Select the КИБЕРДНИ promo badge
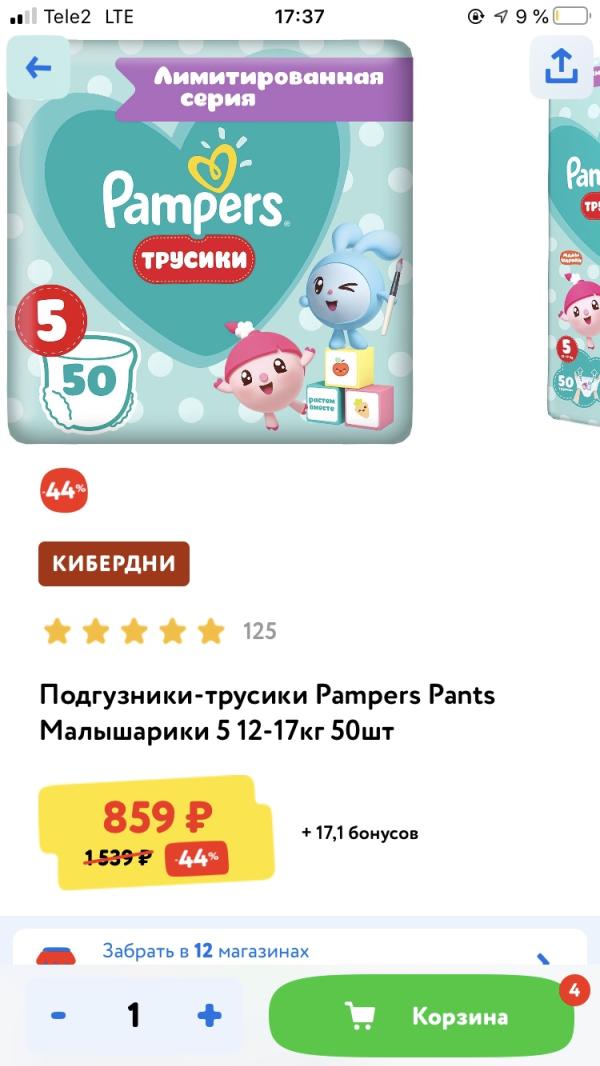This screenshot has width=600, height=1066. click(113, 564)
